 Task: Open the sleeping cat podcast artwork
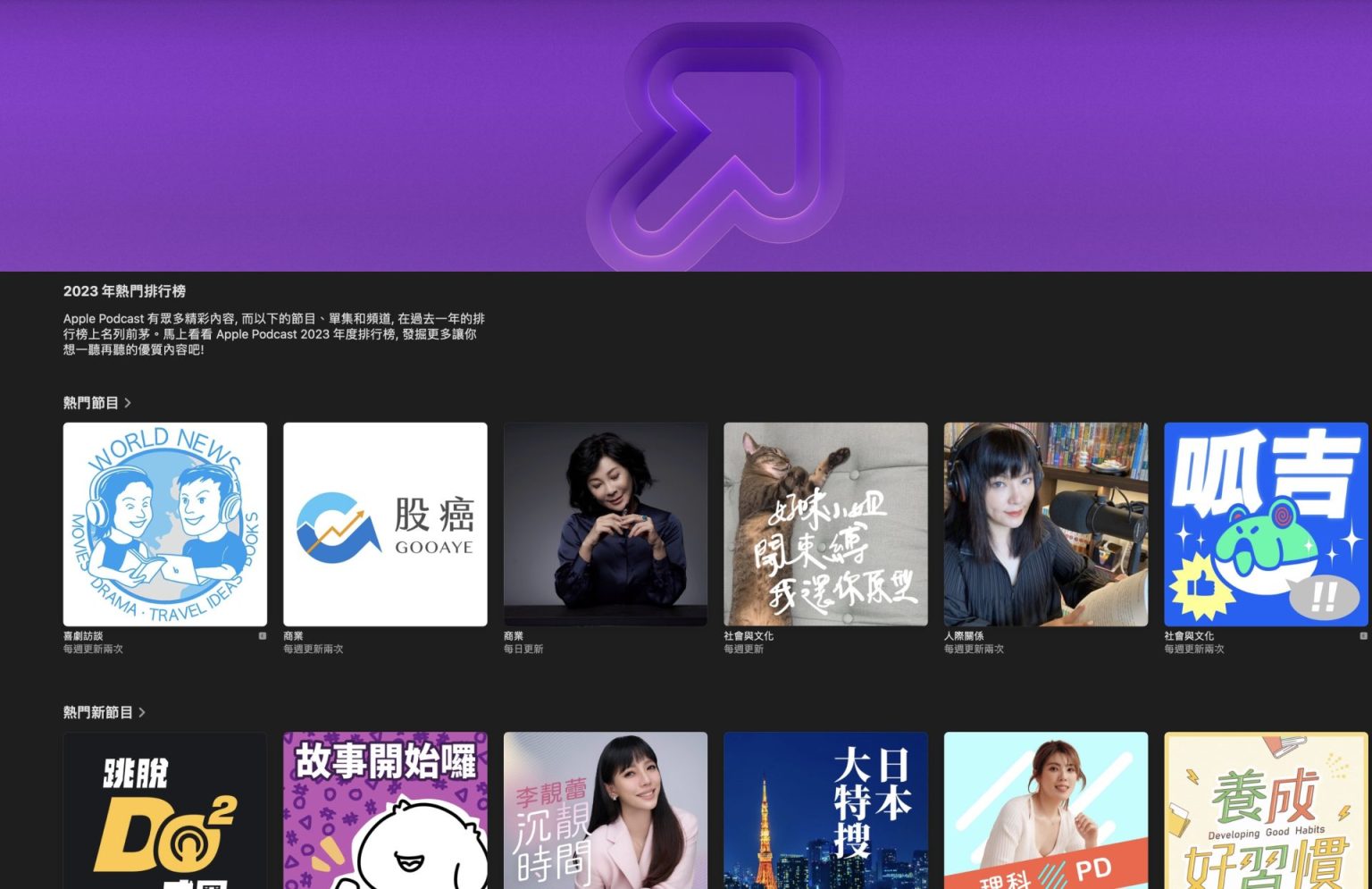pyautogui.click(x=825, y=524)
